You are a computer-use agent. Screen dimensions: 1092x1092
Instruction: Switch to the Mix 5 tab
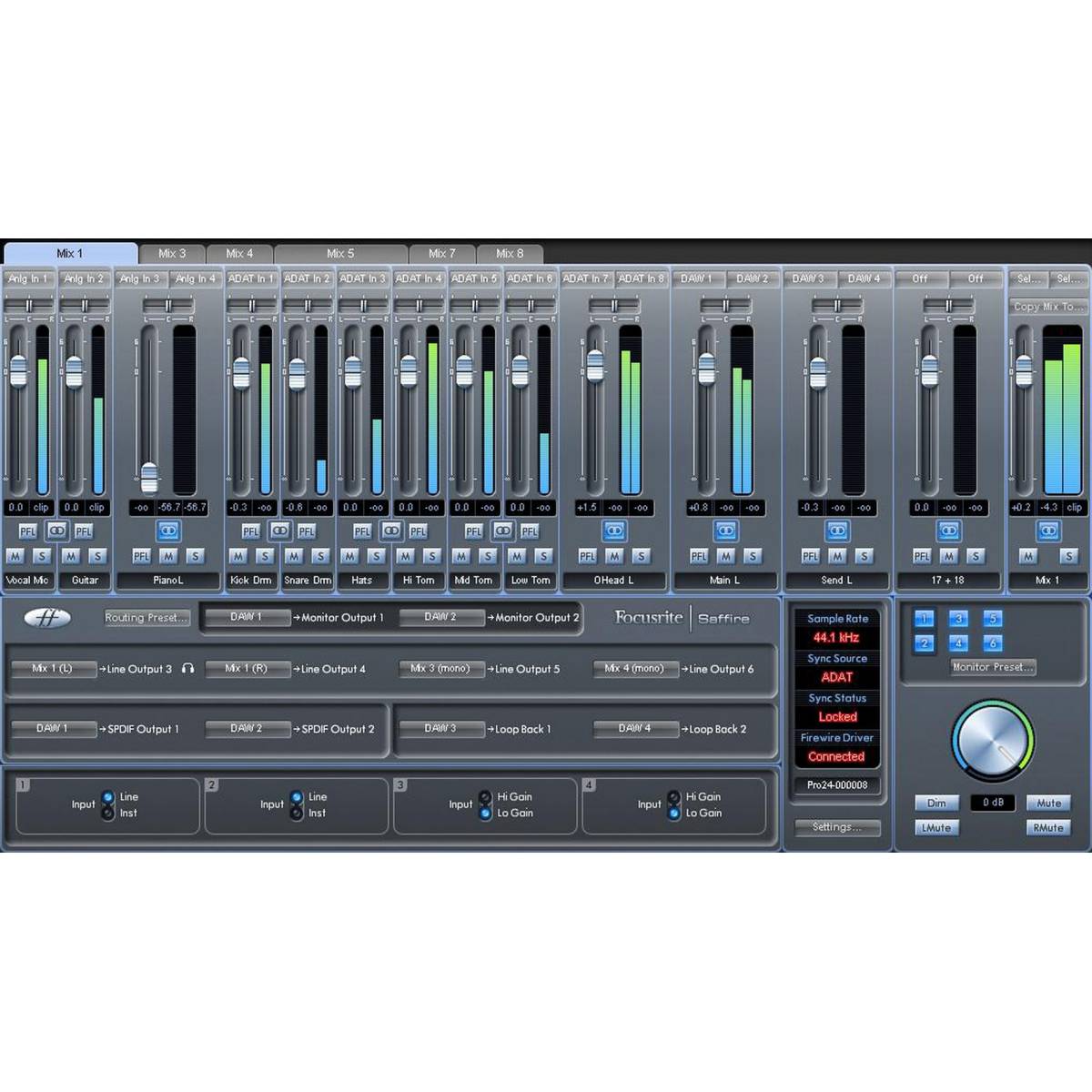point(340,254)
